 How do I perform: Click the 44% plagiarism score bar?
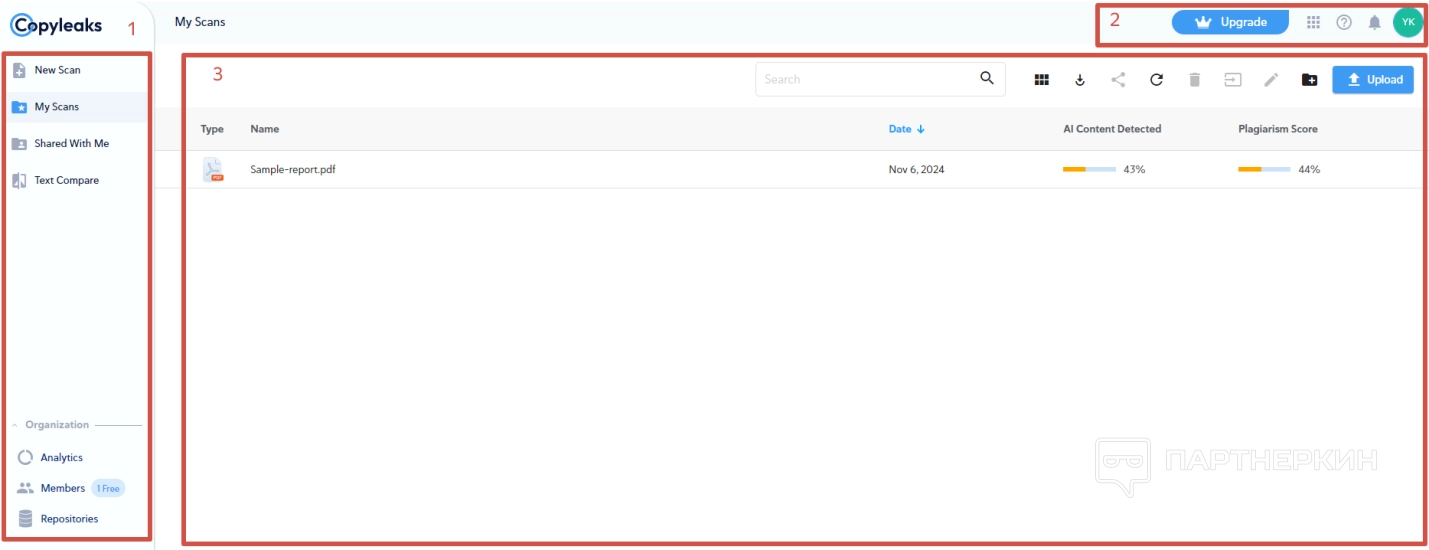(x=1264, y=169)
